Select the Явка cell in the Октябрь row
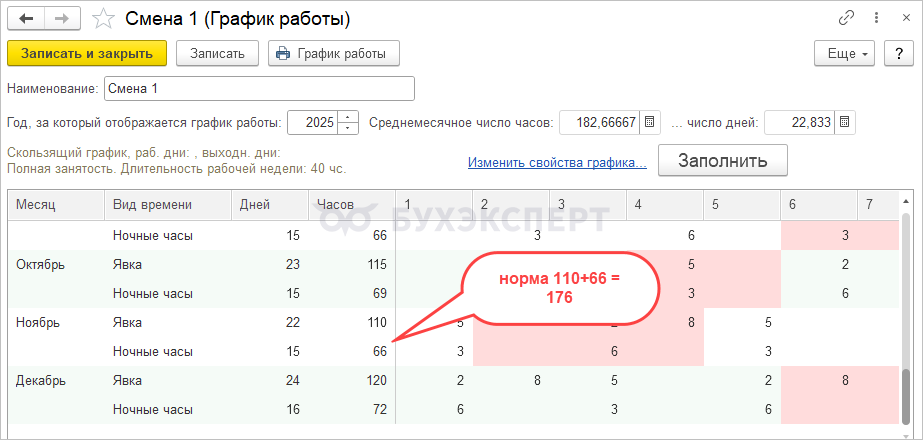The image size is (923, 440). 168,264
